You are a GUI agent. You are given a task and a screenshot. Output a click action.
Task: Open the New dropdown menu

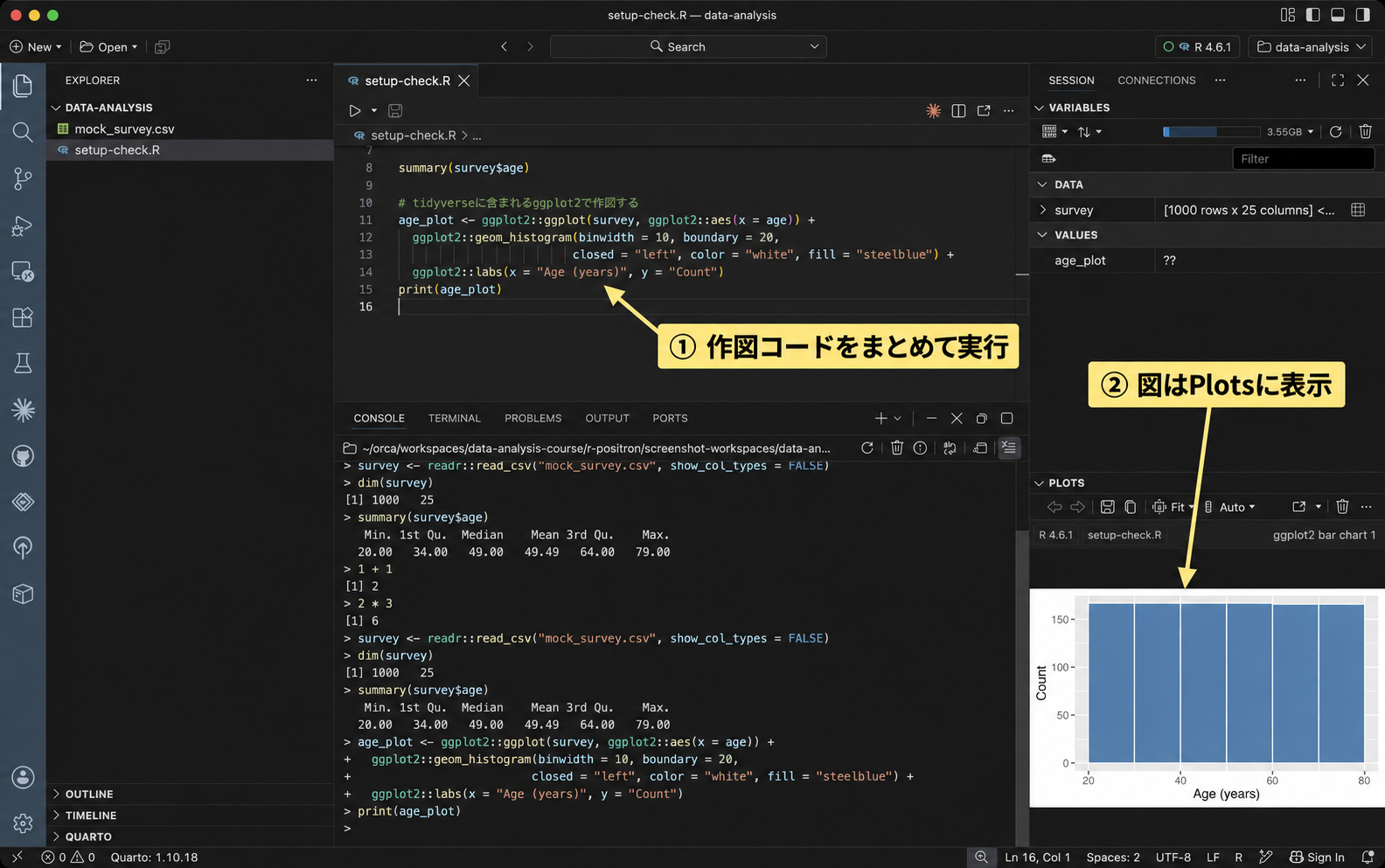pos(36,47)
